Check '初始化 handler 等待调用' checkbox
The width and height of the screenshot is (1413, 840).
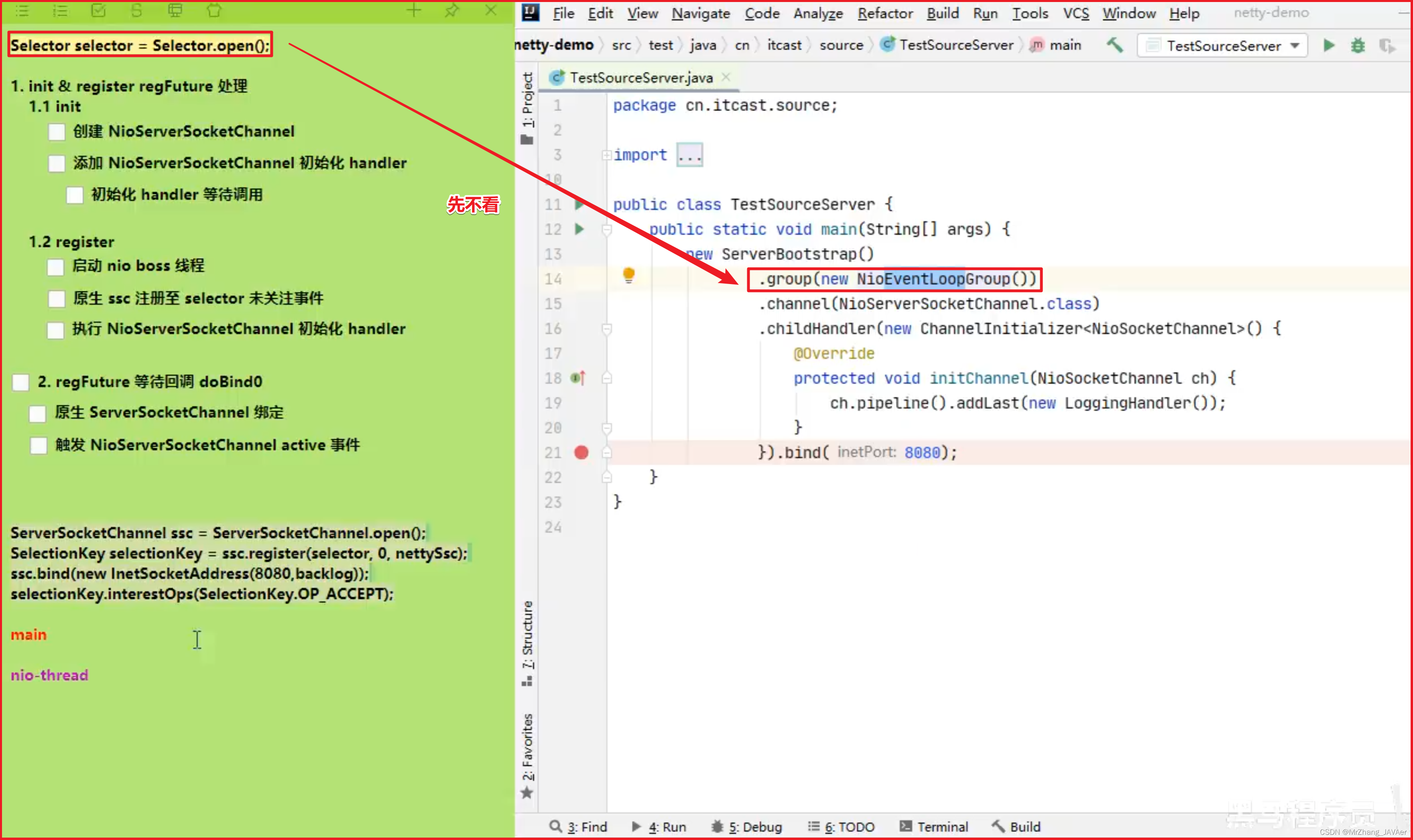click(75, 195)
